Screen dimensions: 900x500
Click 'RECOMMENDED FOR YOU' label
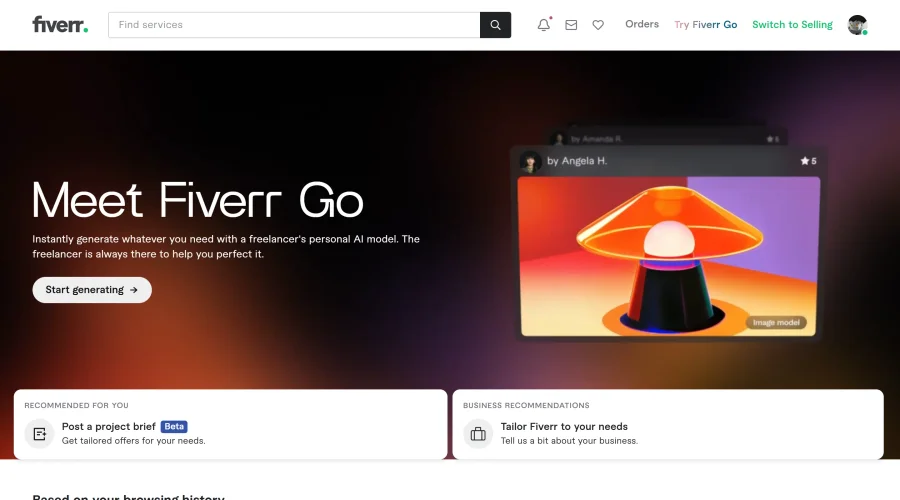click(76, 405)
